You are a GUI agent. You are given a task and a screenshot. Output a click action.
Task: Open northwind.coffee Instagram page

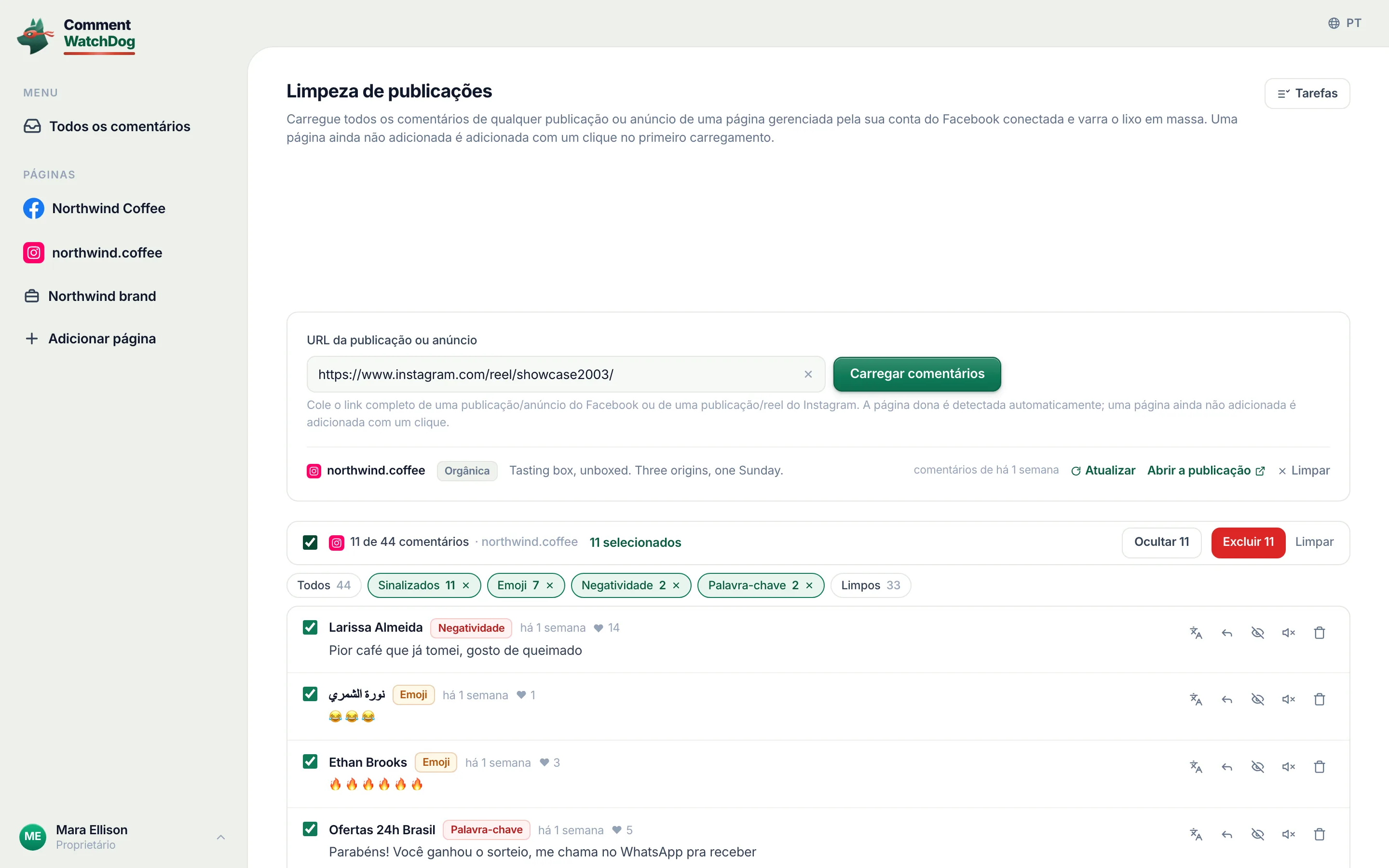93,253
